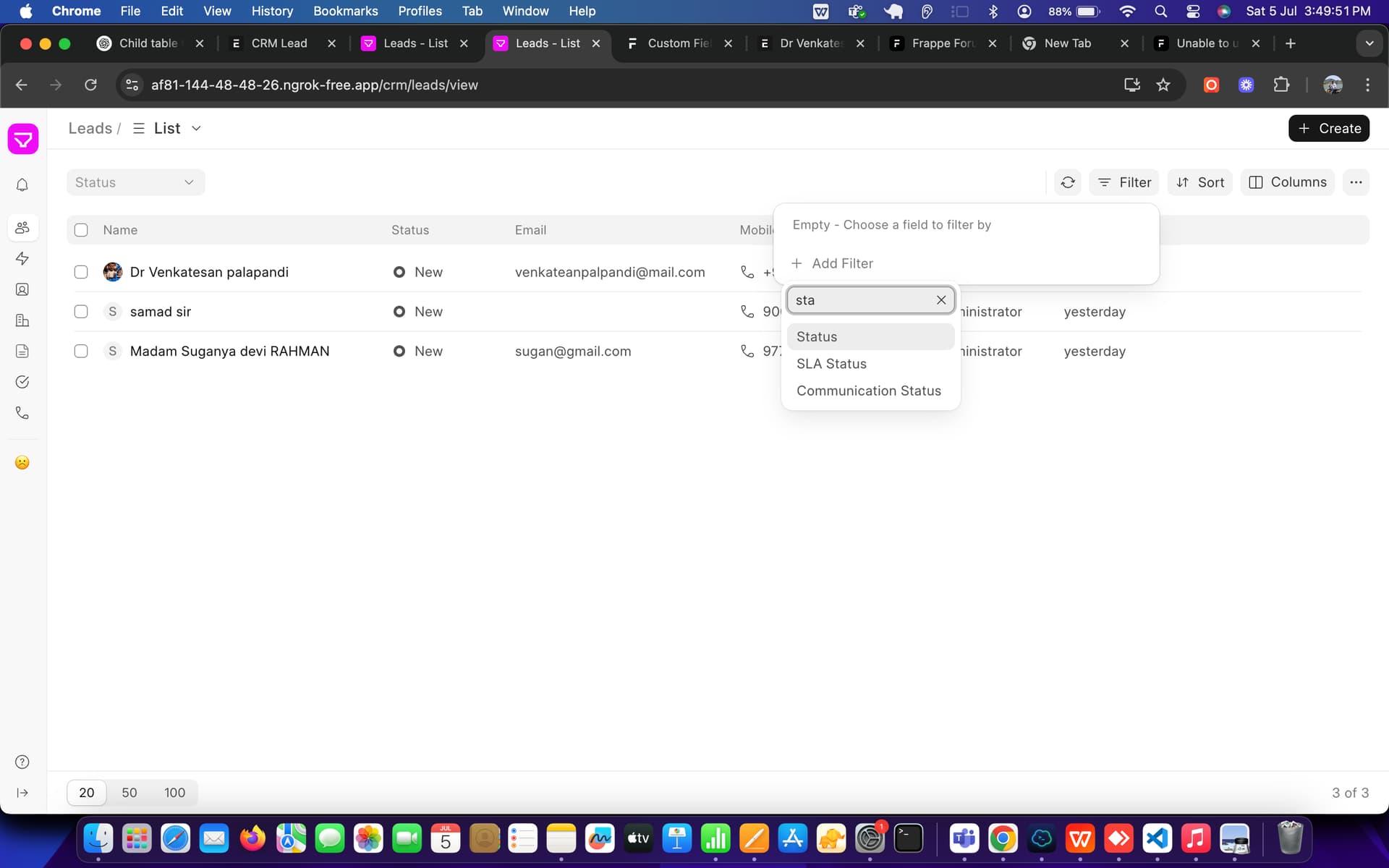This screenshot has width=1389, height=868.
Task: Open Contacts icon in sidebar
Action: tap(22, 289)
